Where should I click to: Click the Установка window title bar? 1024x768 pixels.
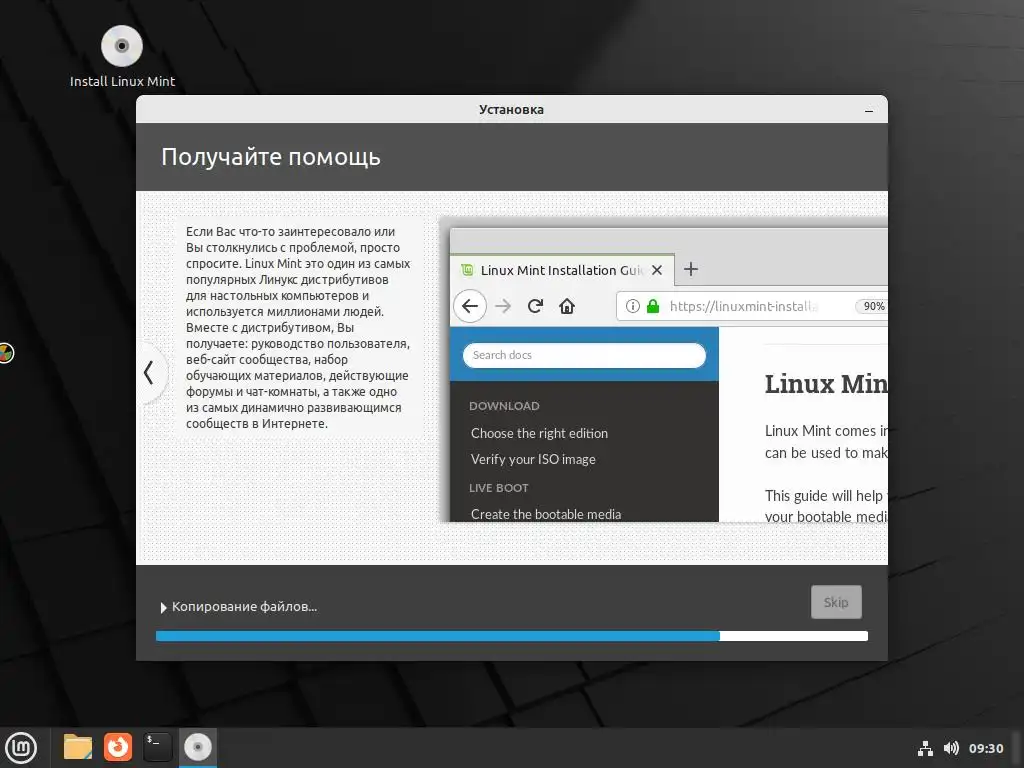tap(511, 109)
